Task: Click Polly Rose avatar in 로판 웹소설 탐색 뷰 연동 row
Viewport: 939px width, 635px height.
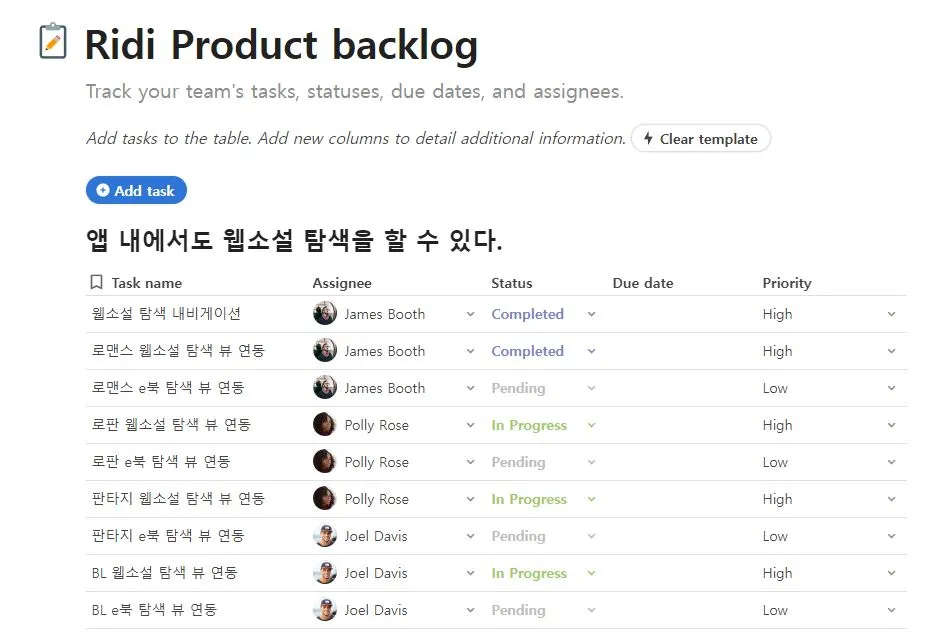Action: 325,425
